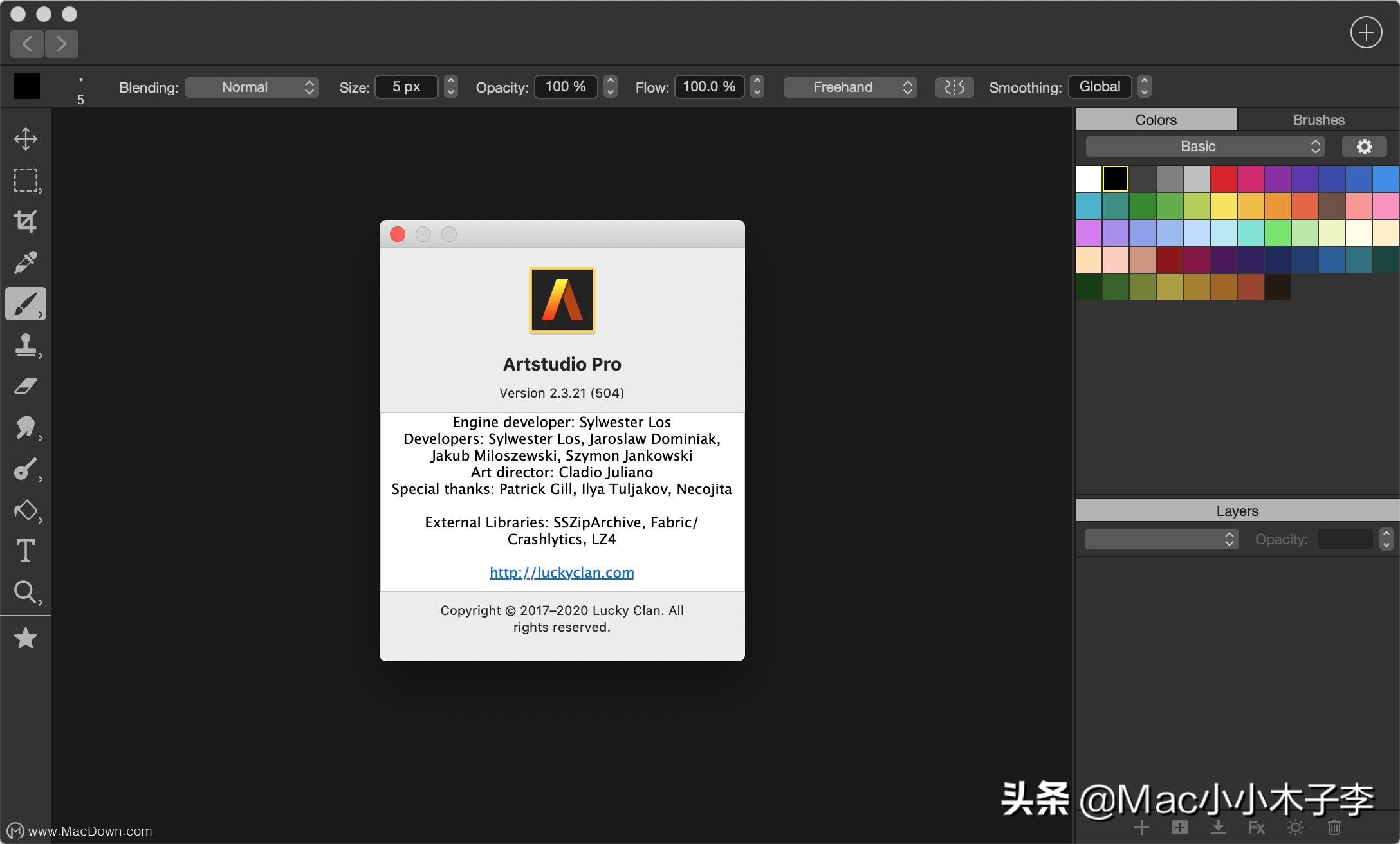Image resolution: width=1400 pixels, height=844 pixels.
Task: Select the Eraser tool
Action: (26, 386)
